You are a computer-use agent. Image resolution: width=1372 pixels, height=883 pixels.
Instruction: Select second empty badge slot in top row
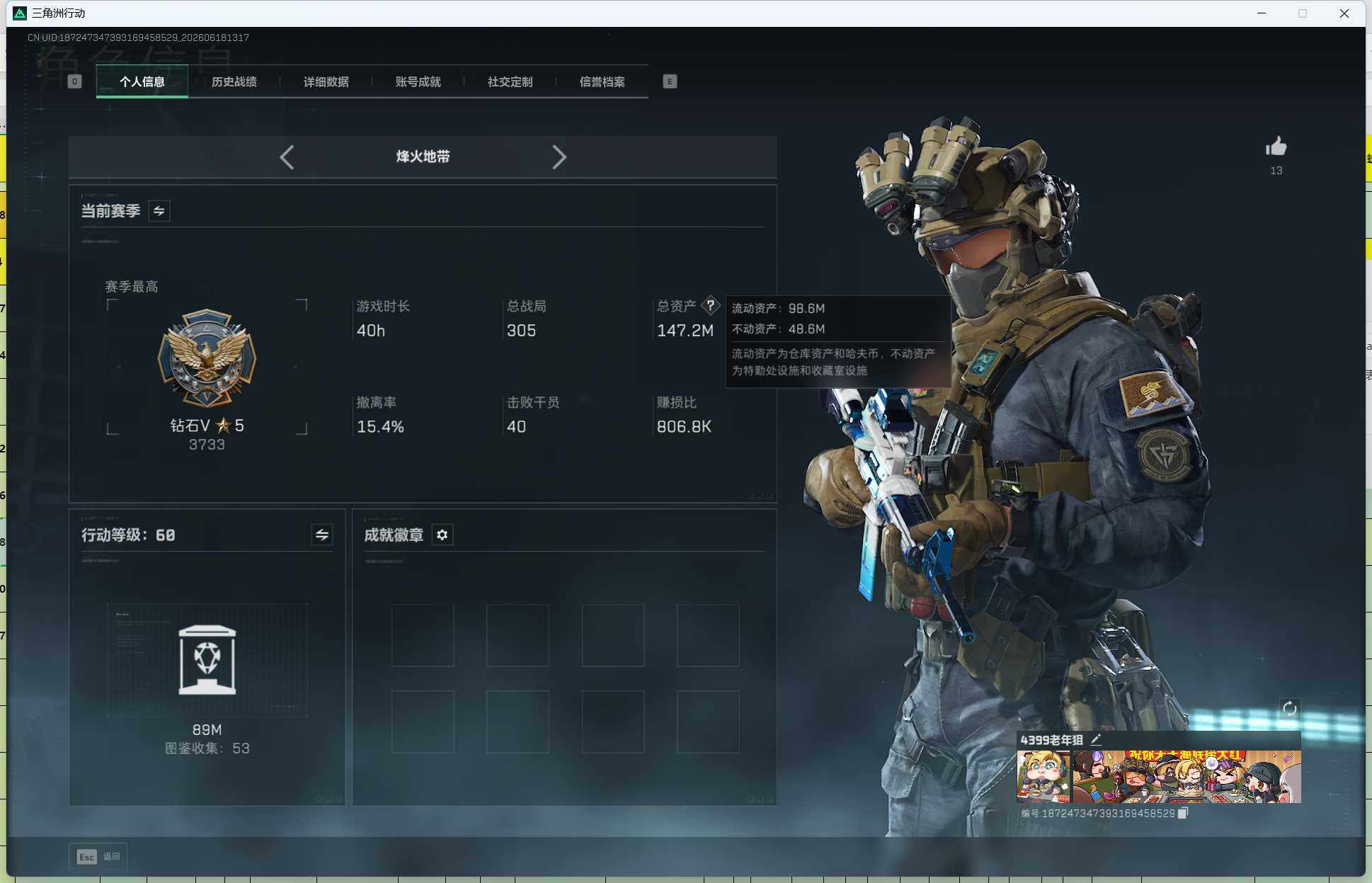click(518, 635)
